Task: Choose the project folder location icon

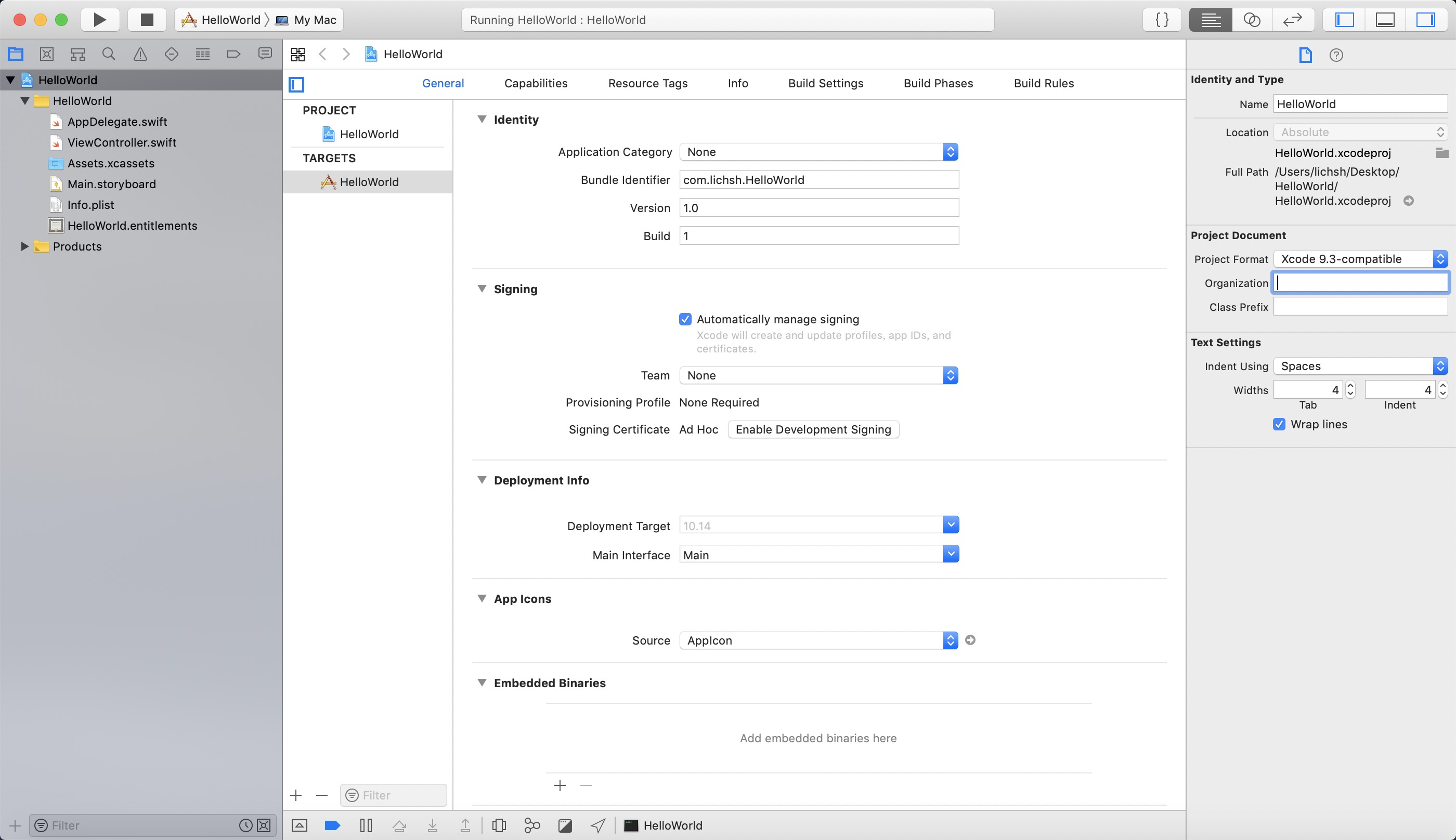Action: pos(1442,153)
